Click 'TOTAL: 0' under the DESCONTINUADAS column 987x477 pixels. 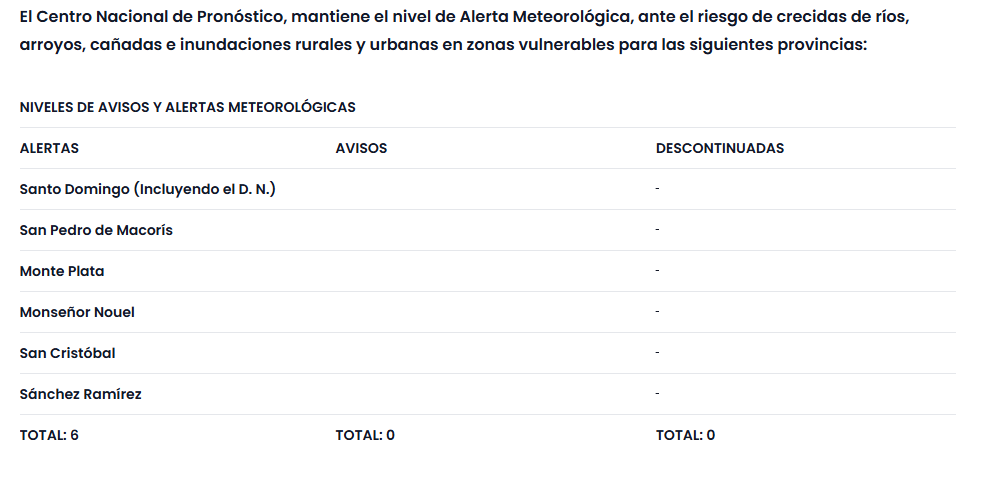(x=685, y=435)
